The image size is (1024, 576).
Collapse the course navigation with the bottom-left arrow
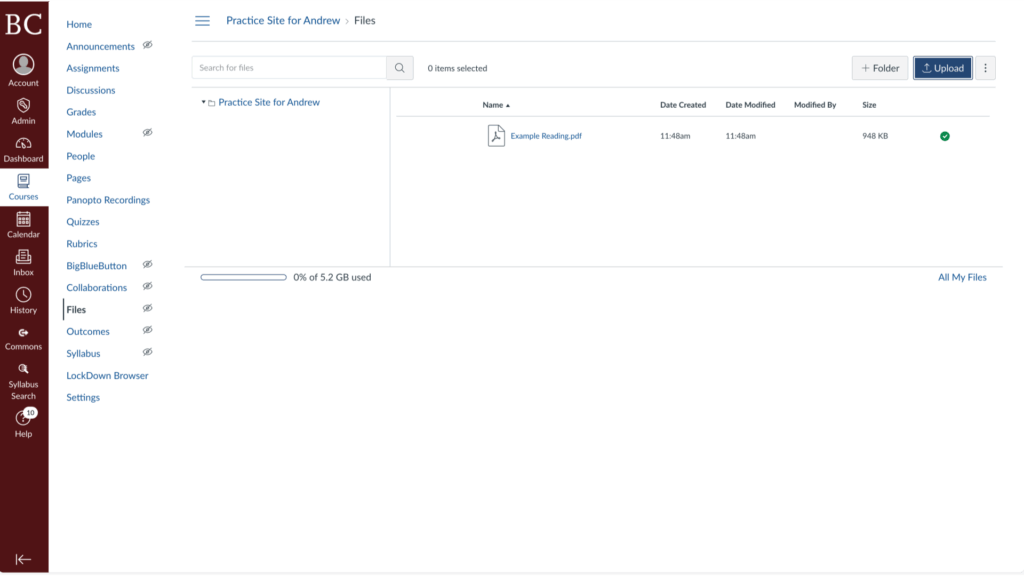[x=23, y=562]
